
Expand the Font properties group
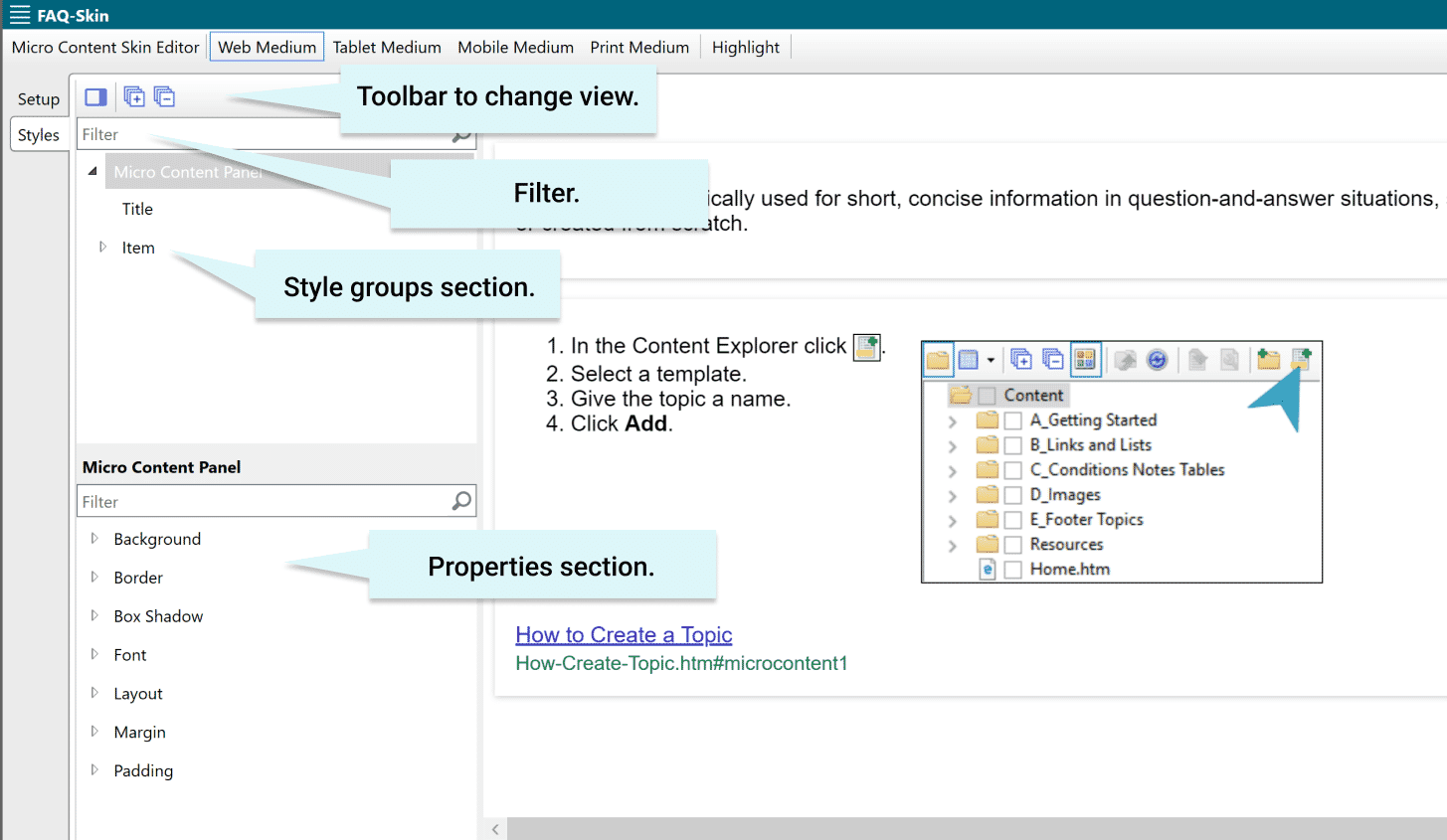click(x=94, y=654)
